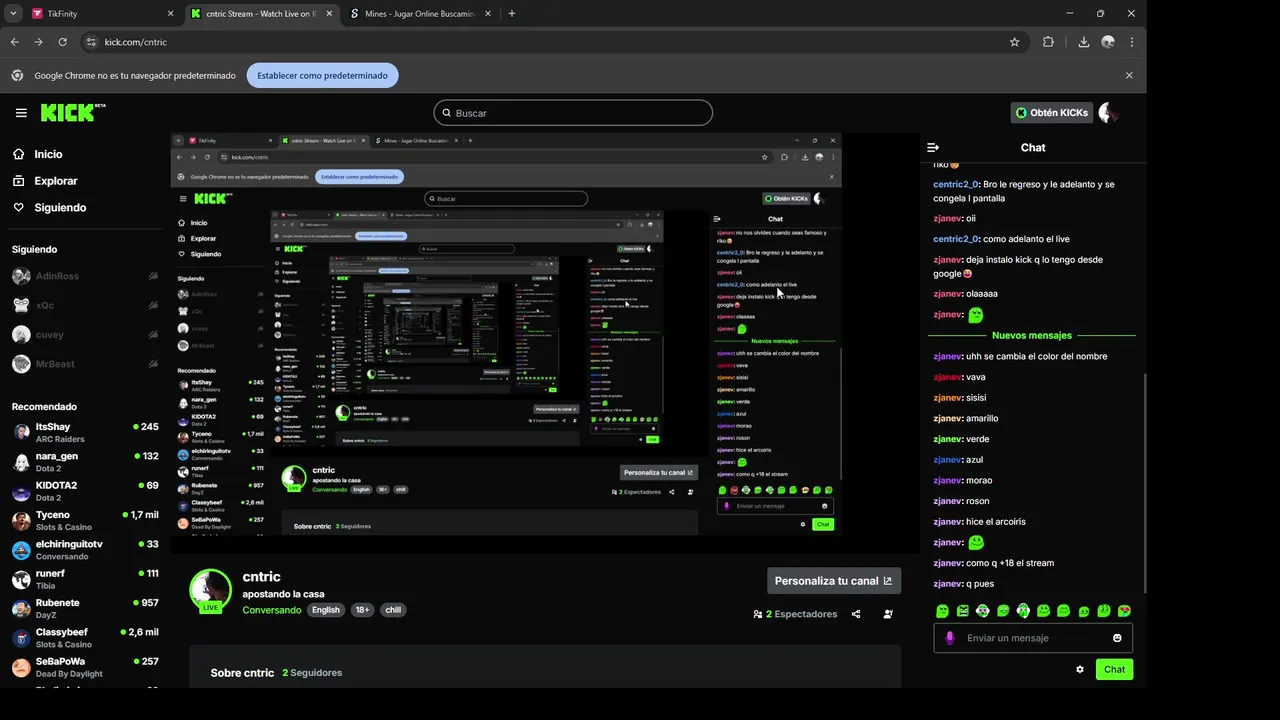The height and width of the screenshot is (720, 1280).
Task: Open the Kick hamburger sidebar menu
Action: (21, 113)
